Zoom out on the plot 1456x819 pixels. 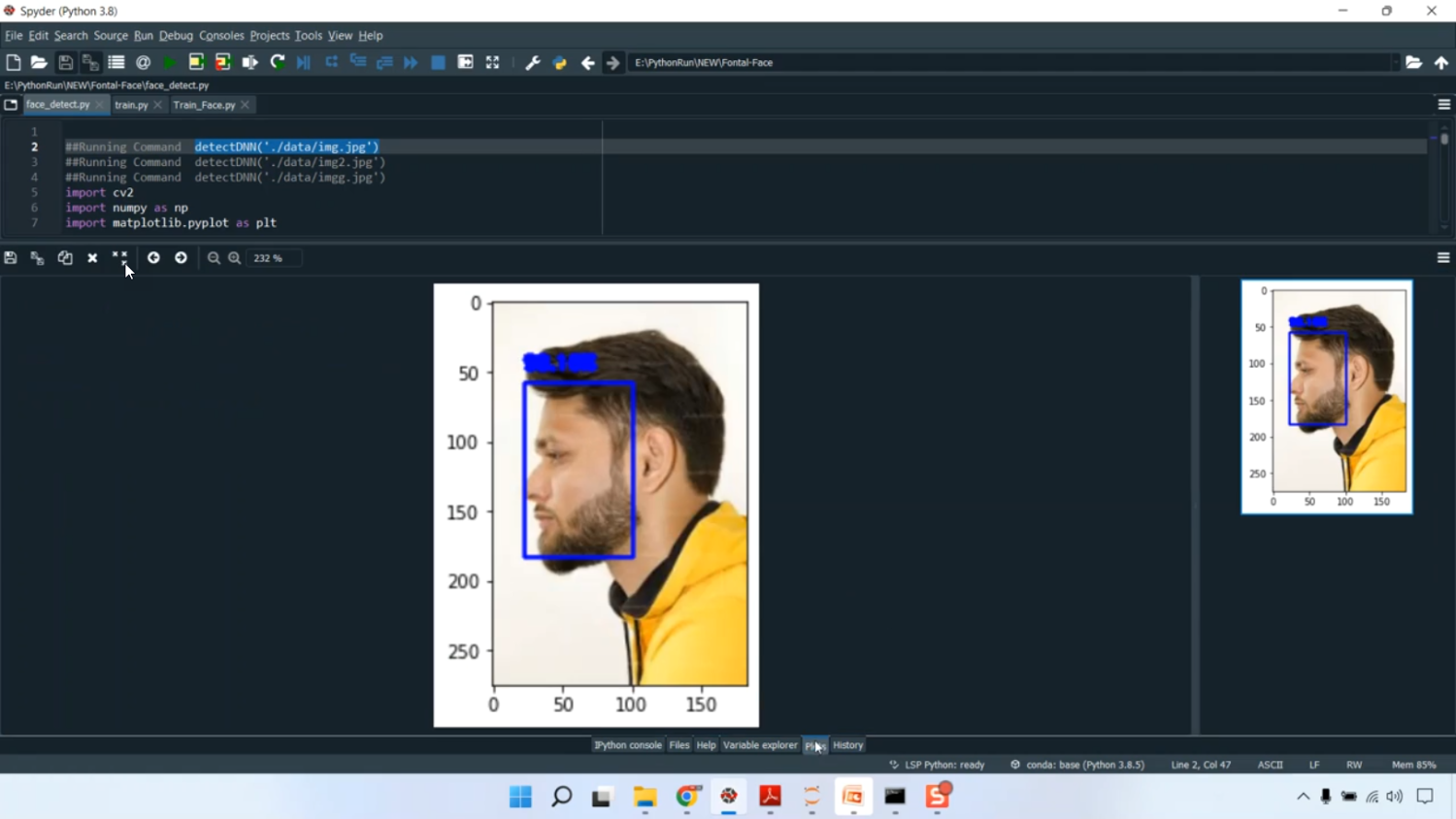point(214,258)
